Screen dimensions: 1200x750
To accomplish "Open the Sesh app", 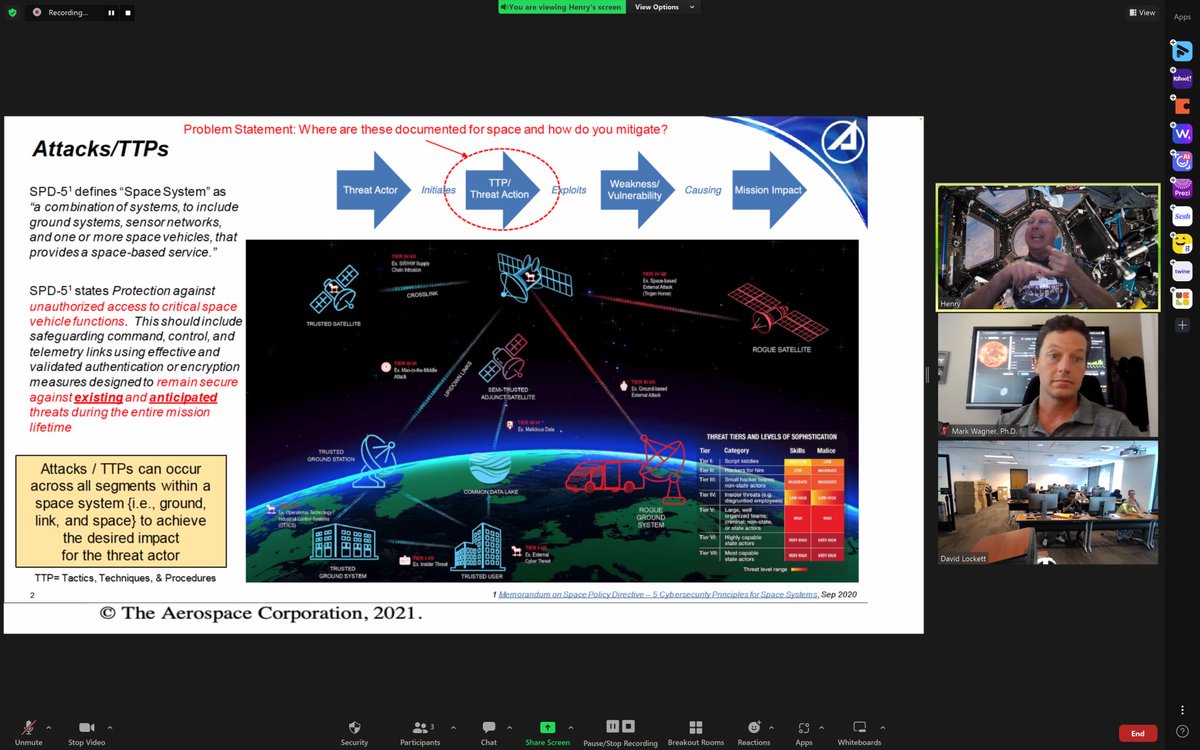I will pos(1182,216).
